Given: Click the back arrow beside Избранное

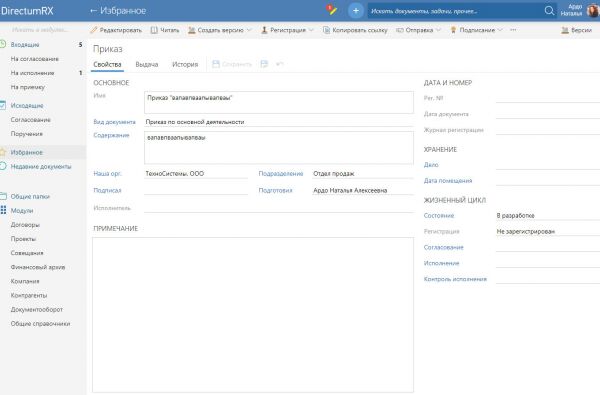Looking at the screenshot, I should point(93,11).
